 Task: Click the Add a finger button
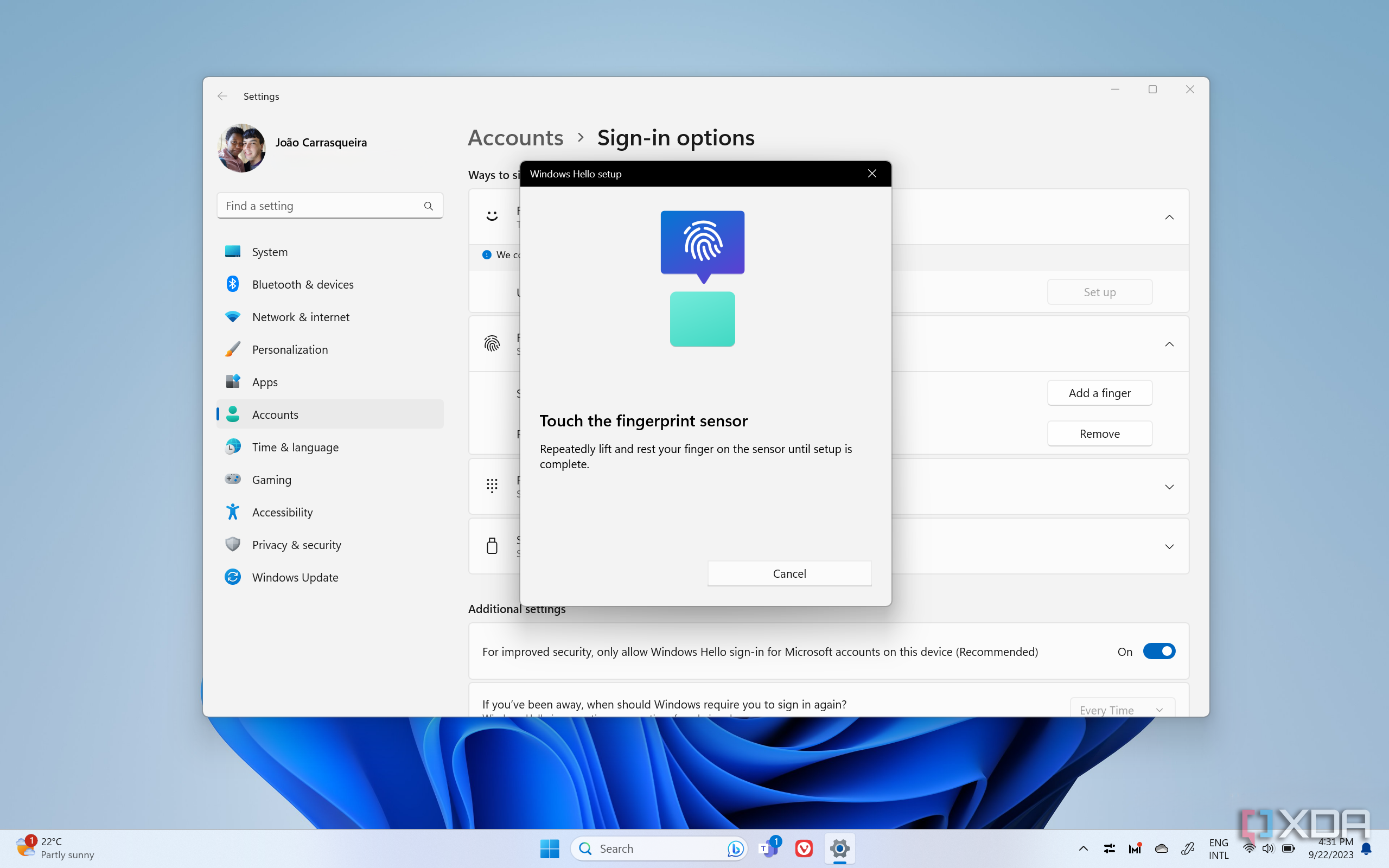coord(1099,393)
